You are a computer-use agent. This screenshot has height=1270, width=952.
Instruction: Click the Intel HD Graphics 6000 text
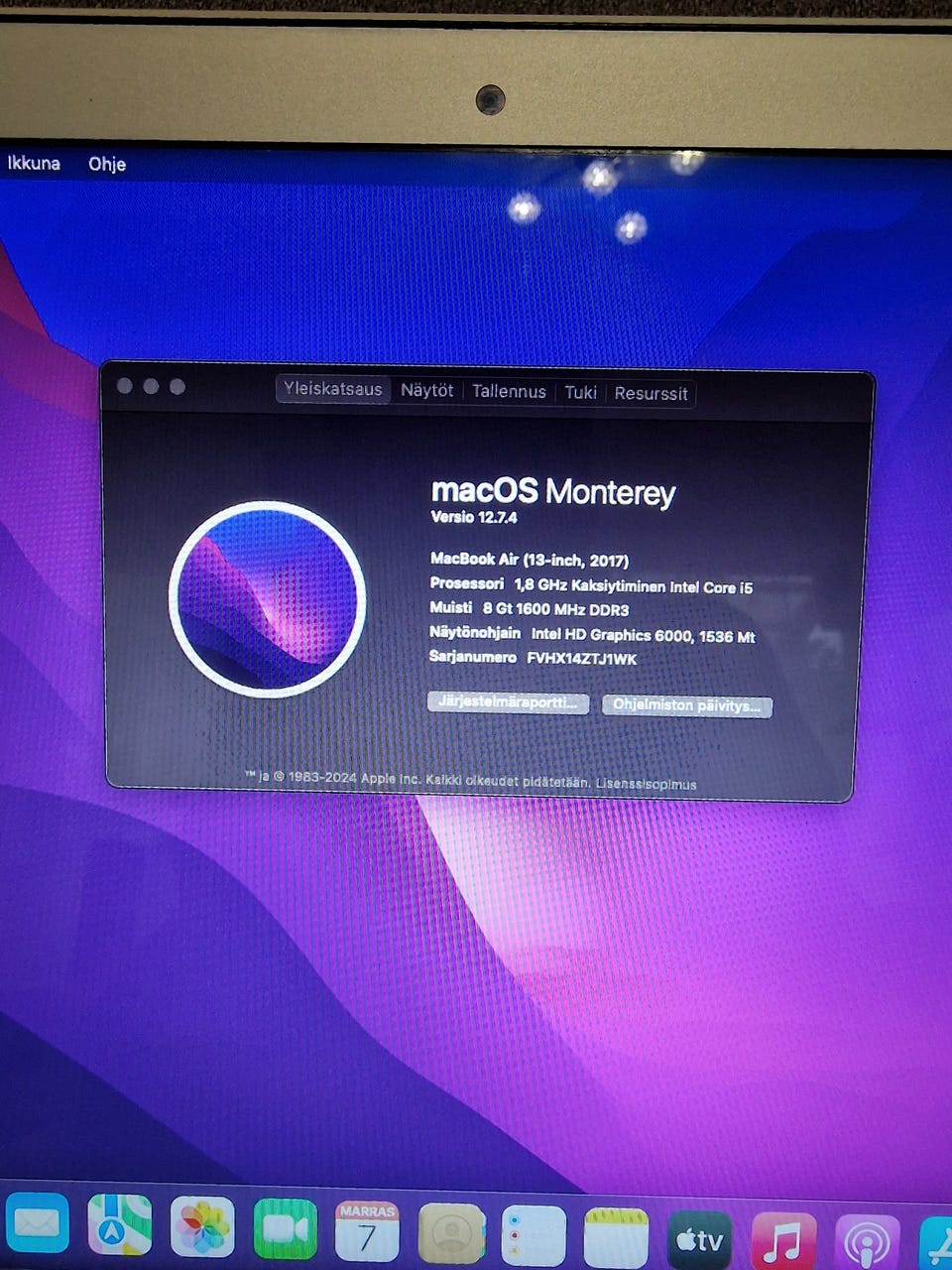pos(643,635)
